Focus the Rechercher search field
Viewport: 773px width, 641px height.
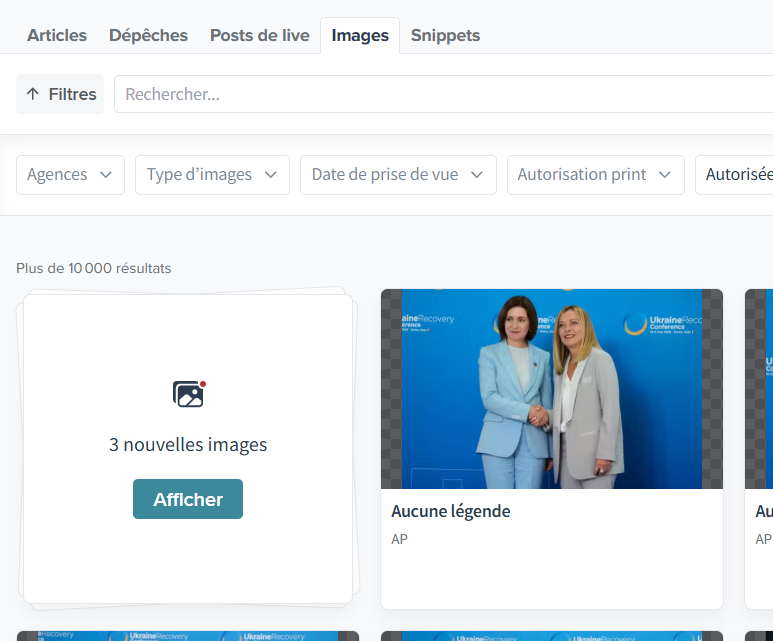coord(443,94)
